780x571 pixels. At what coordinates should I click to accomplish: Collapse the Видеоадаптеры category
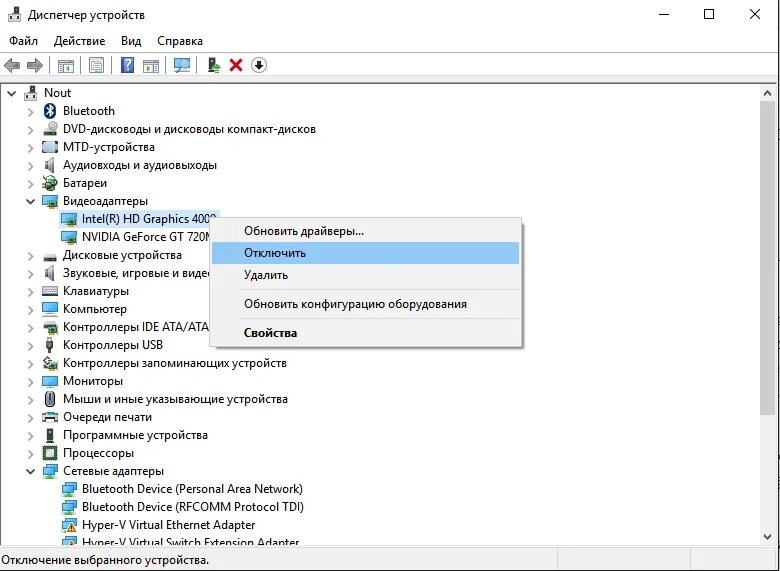(x=30, y=201)
